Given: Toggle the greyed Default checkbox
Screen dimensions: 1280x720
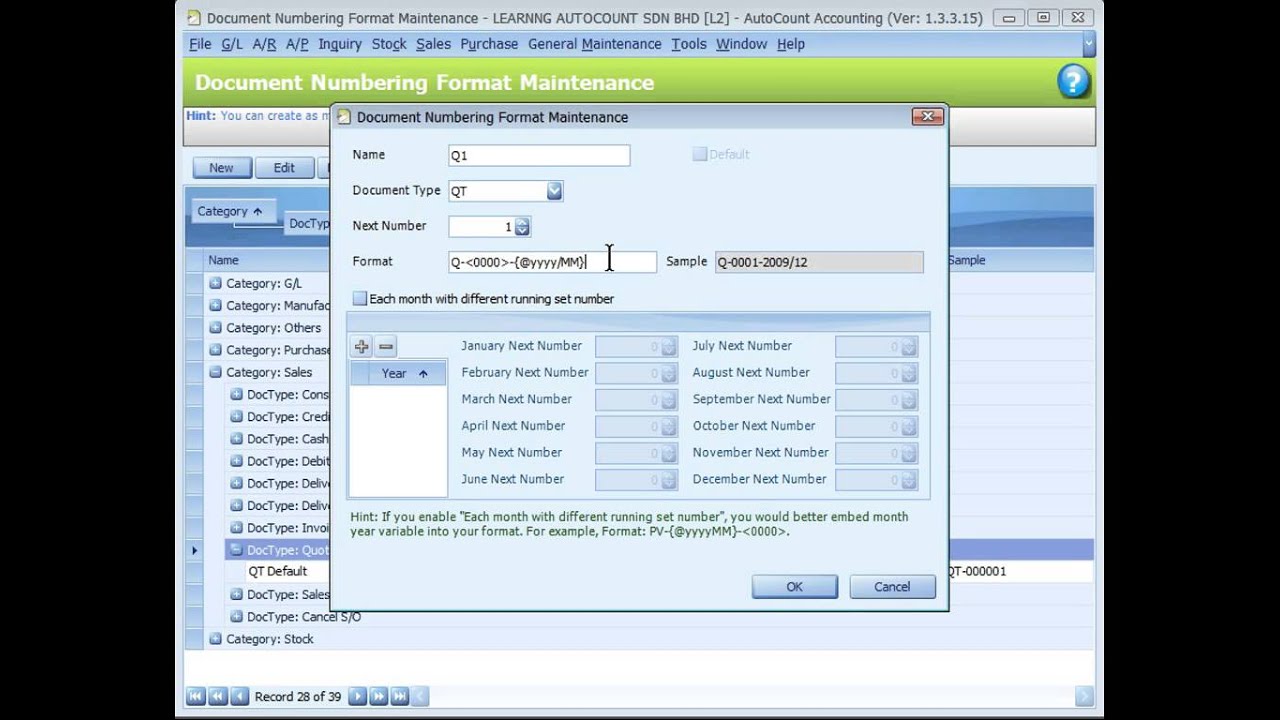Looking at the screenshot, I should coord(700,154).
